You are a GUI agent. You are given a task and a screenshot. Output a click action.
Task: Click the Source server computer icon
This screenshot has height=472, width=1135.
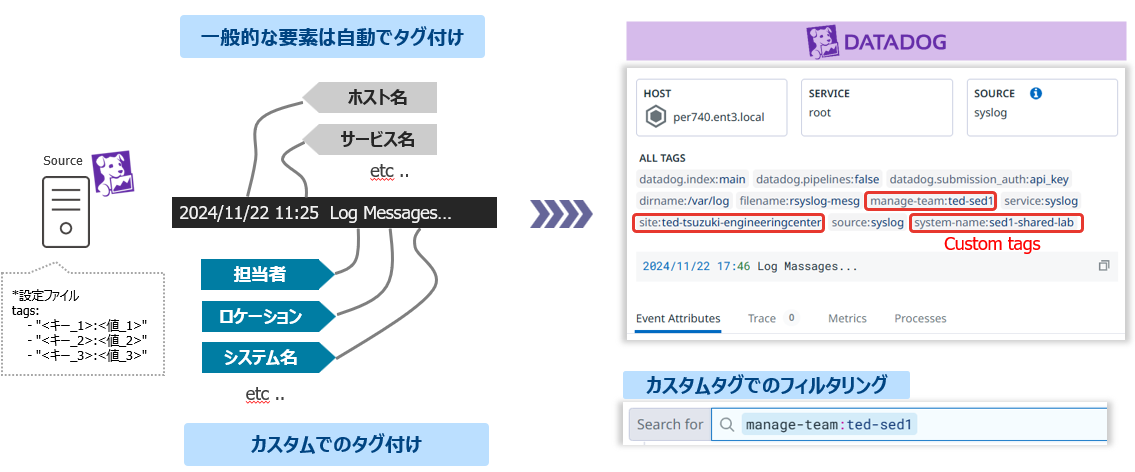[66, 211]
